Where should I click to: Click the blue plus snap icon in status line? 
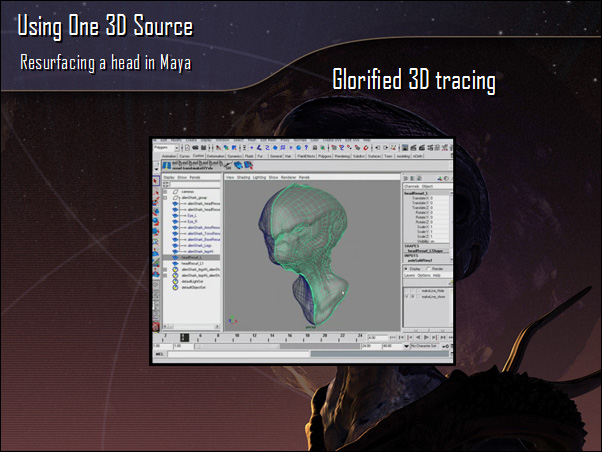coord(251,147)
